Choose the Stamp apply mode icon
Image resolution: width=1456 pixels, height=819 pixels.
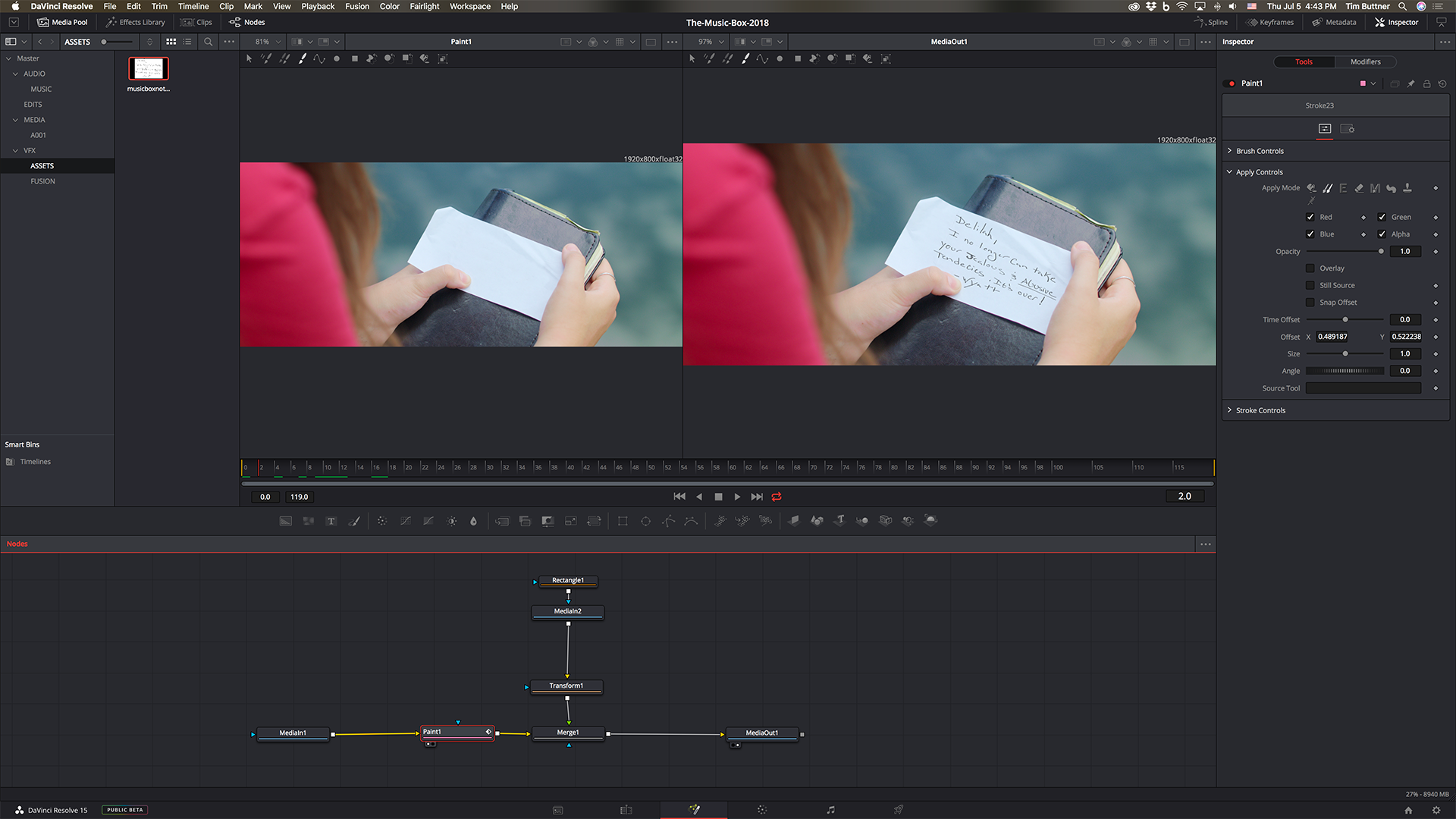(1407, 188)
